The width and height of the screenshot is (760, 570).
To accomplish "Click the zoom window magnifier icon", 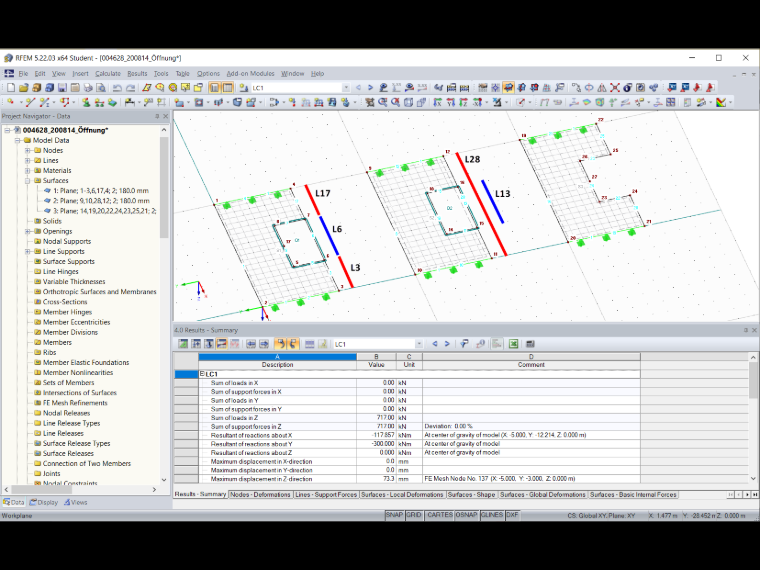I will tap(382, 102).
